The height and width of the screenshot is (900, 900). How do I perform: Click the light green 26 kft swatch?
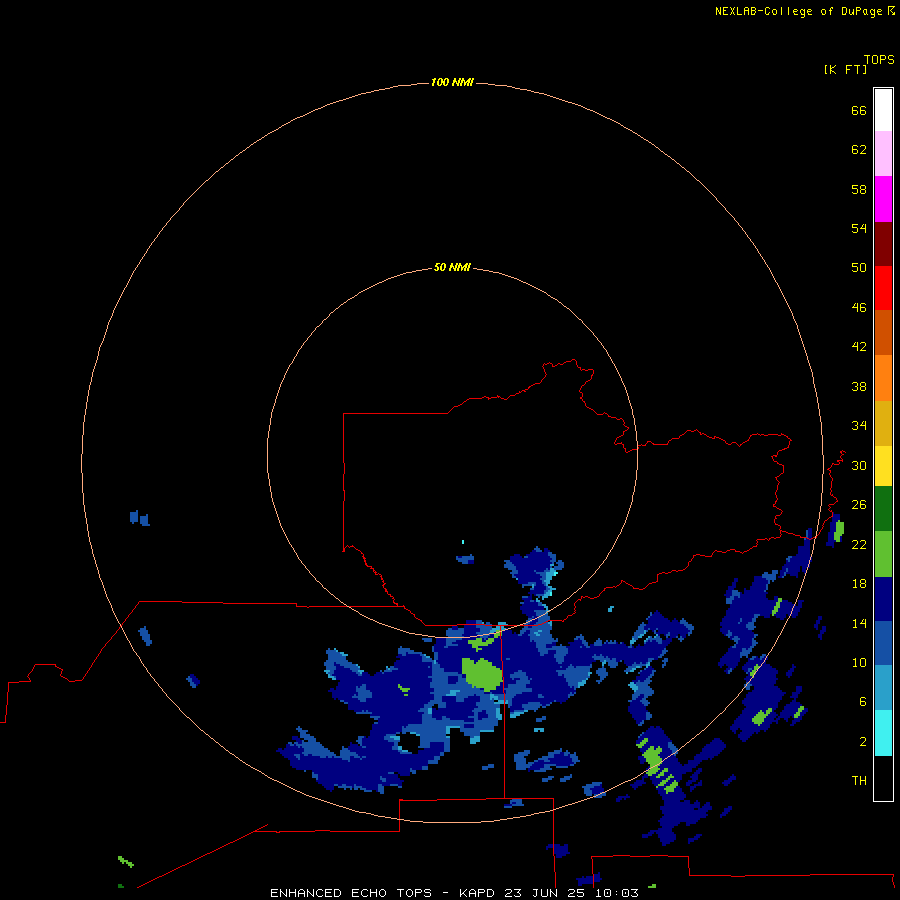[883, 554]
